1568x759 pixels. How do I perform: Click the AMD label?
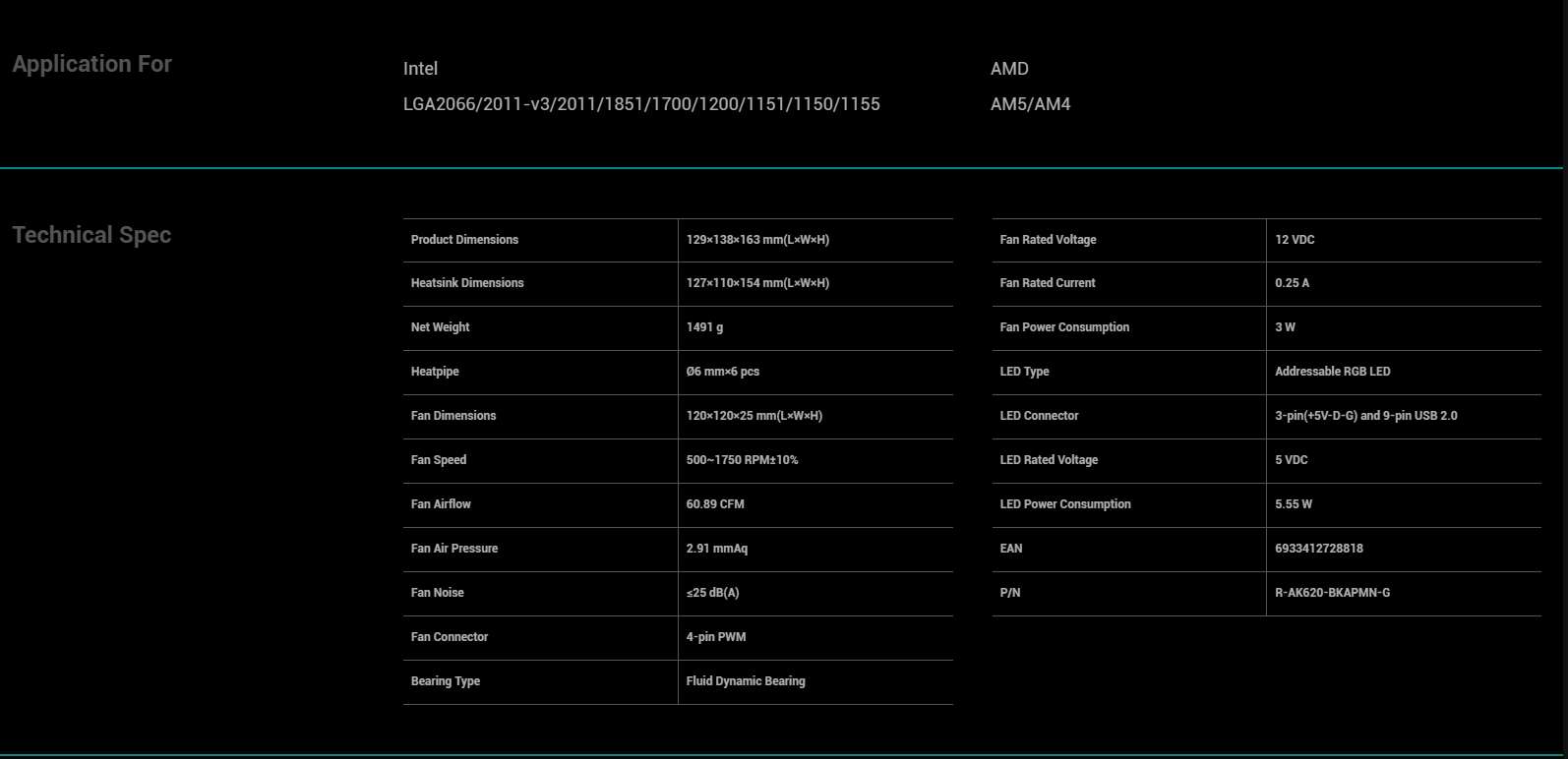pos(1009,69)
